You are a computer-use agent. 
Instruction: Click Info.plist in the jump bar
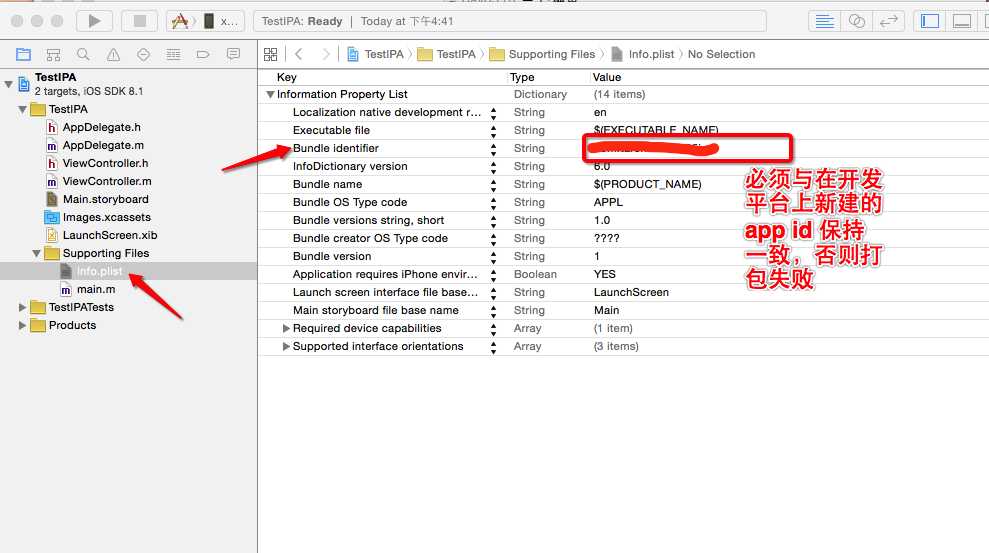[x=643, y=54]
